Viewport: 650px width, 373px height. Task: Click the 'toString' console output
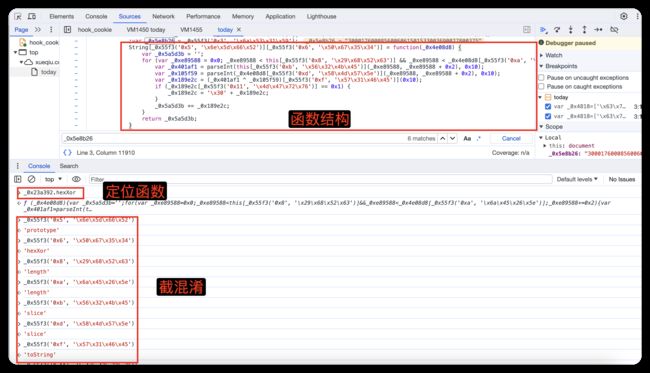39,355
